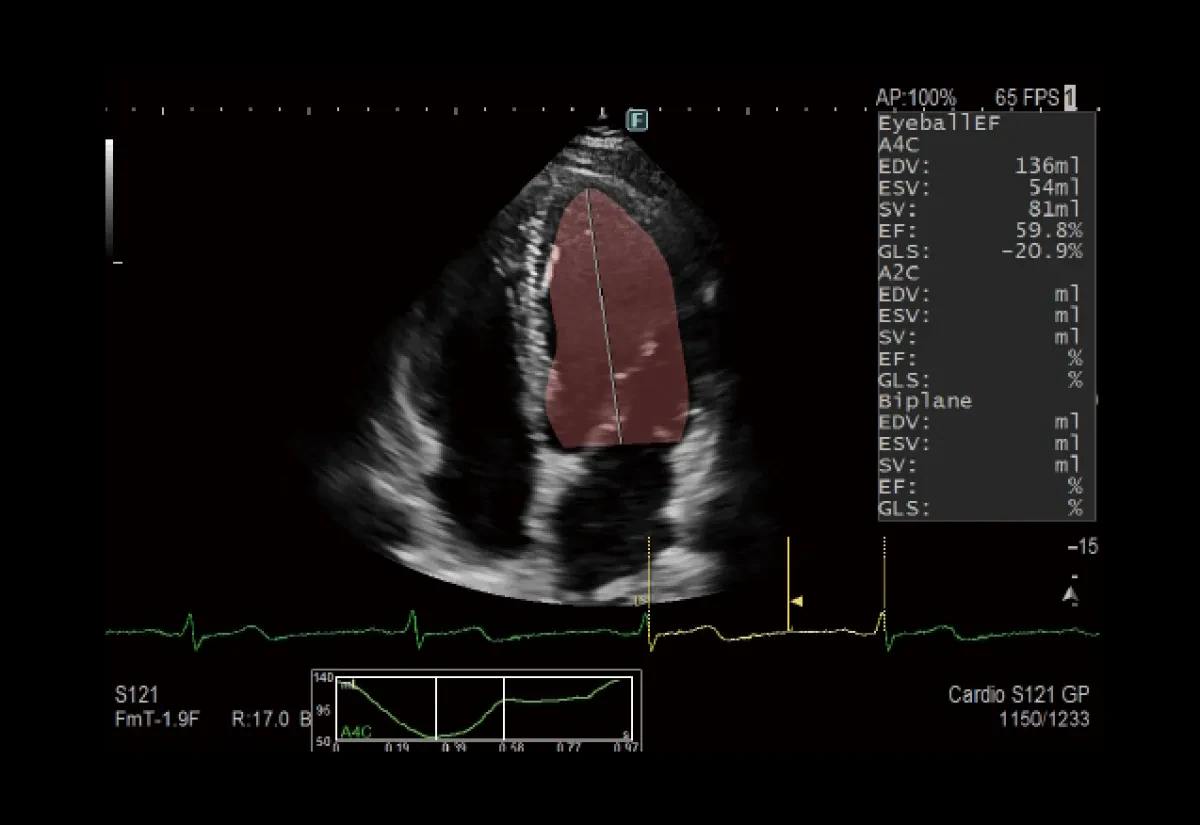Viewport: 1200px width, 825px height.
Task: Select the A2C section heading in results
Action: click(x=899, y=272)
